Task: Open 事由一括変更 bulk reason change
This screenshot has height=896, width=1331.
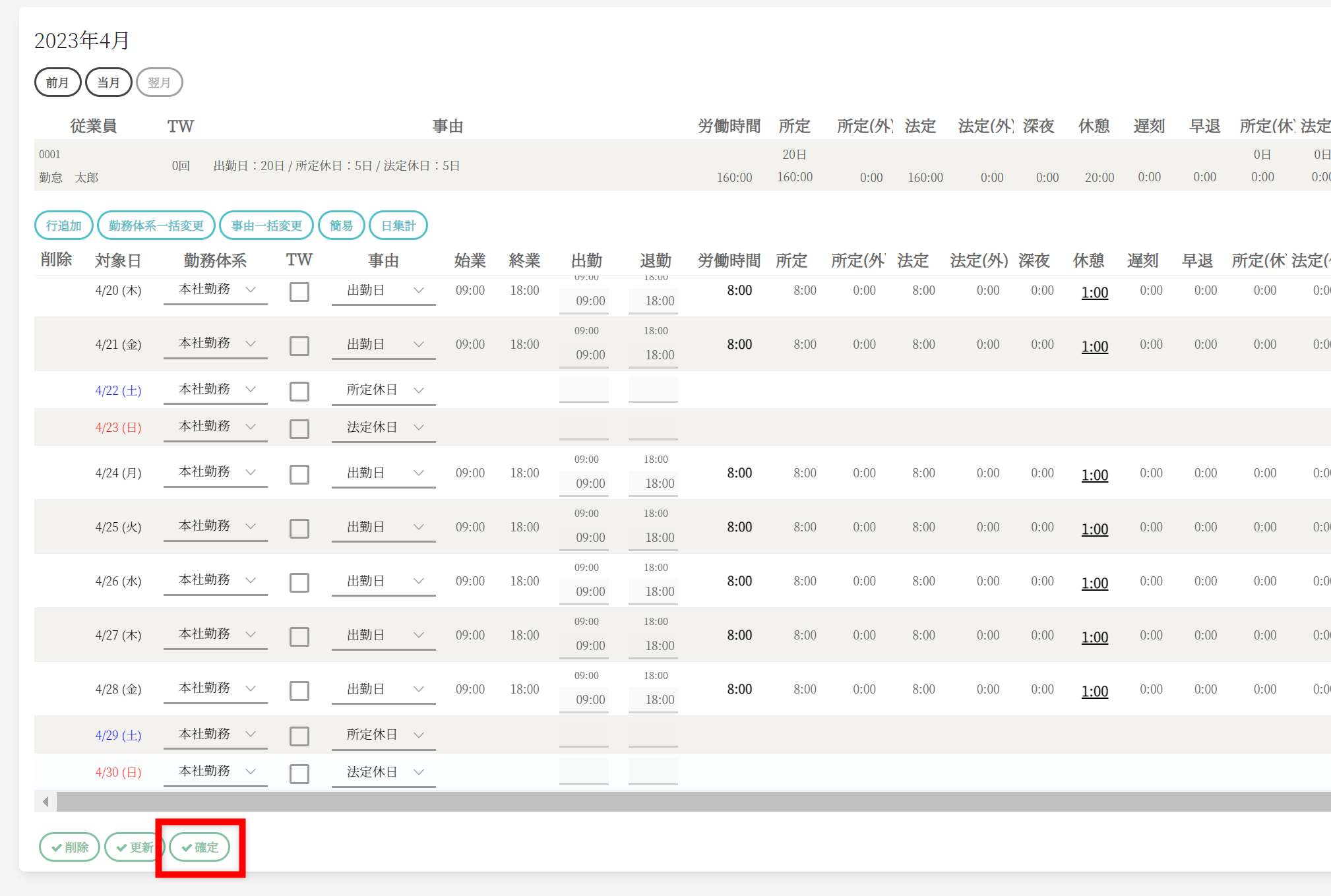Action: coord(266,225)
